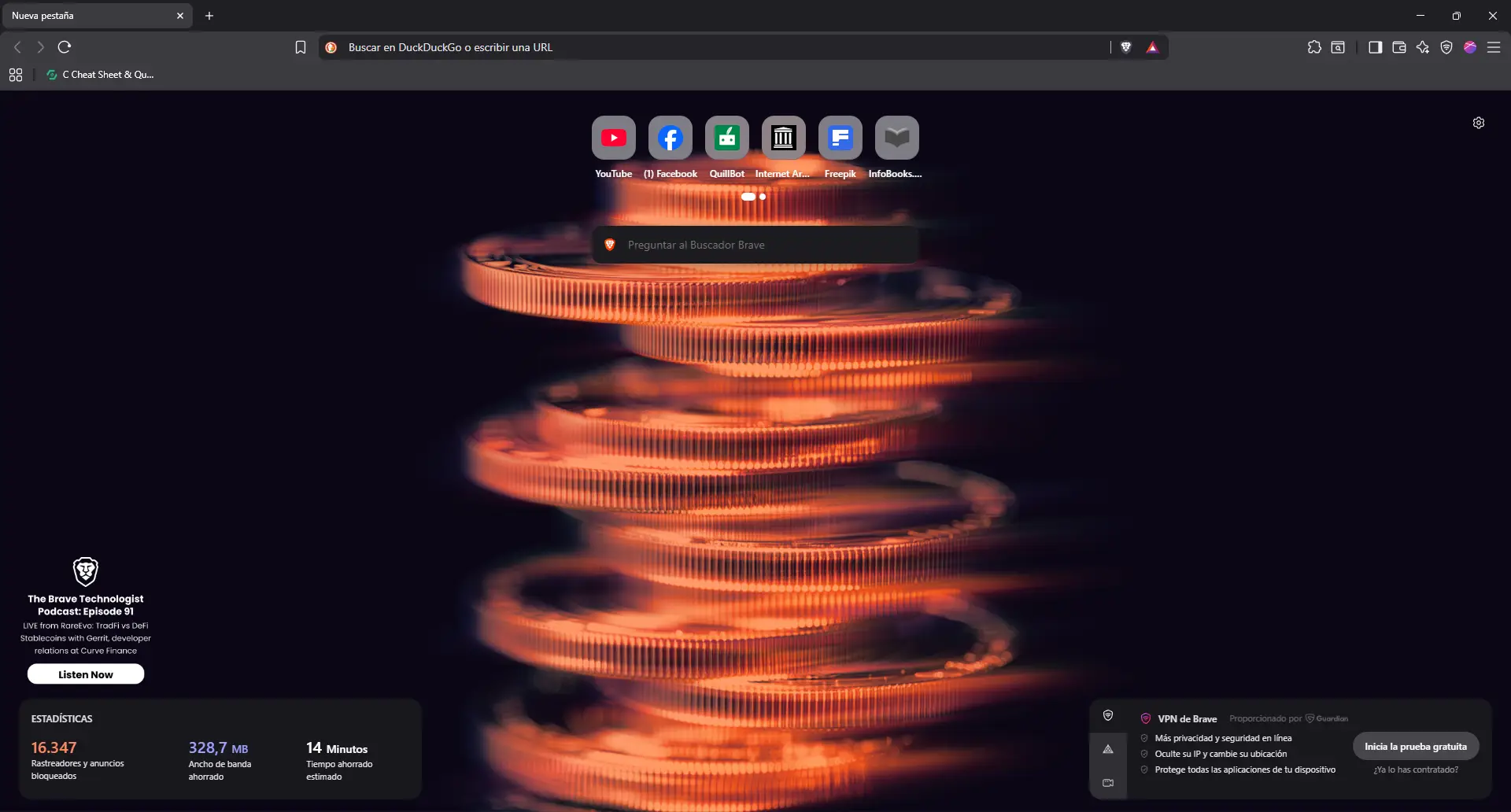Switch widget to Brave Talk camera tab
The height and width of the screenshot is (812, 1511).
click(1108, 783)
